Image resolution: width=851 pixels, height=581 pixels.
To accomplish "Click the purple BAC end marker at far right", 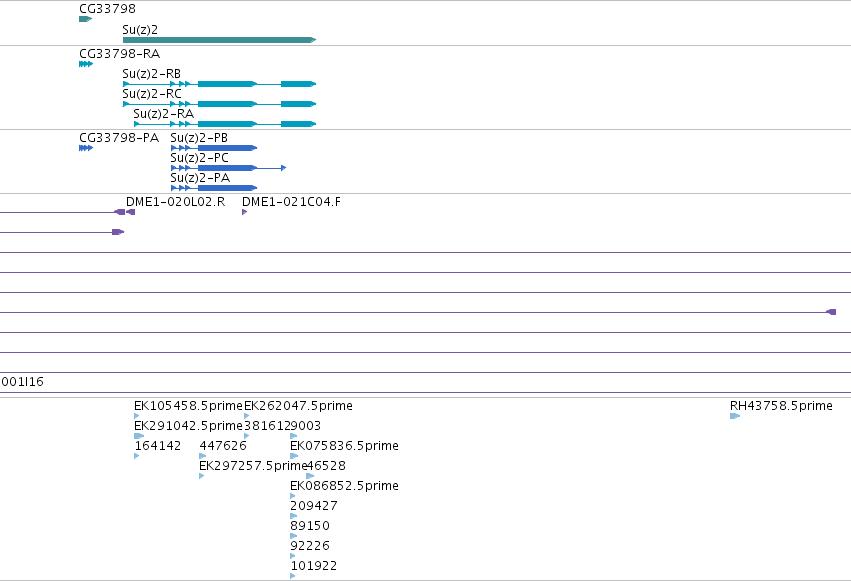I will click(831, 312).
